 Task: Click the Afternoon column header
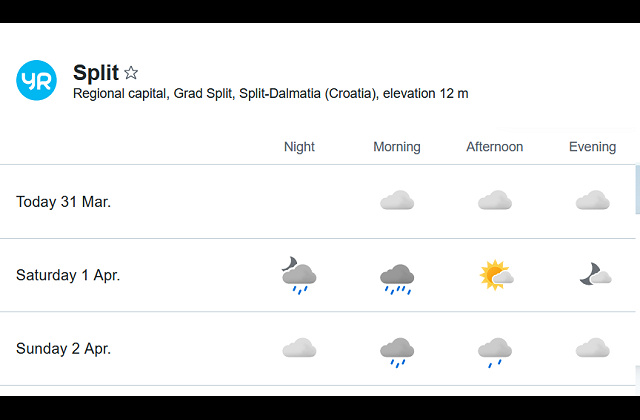[494, 147]
